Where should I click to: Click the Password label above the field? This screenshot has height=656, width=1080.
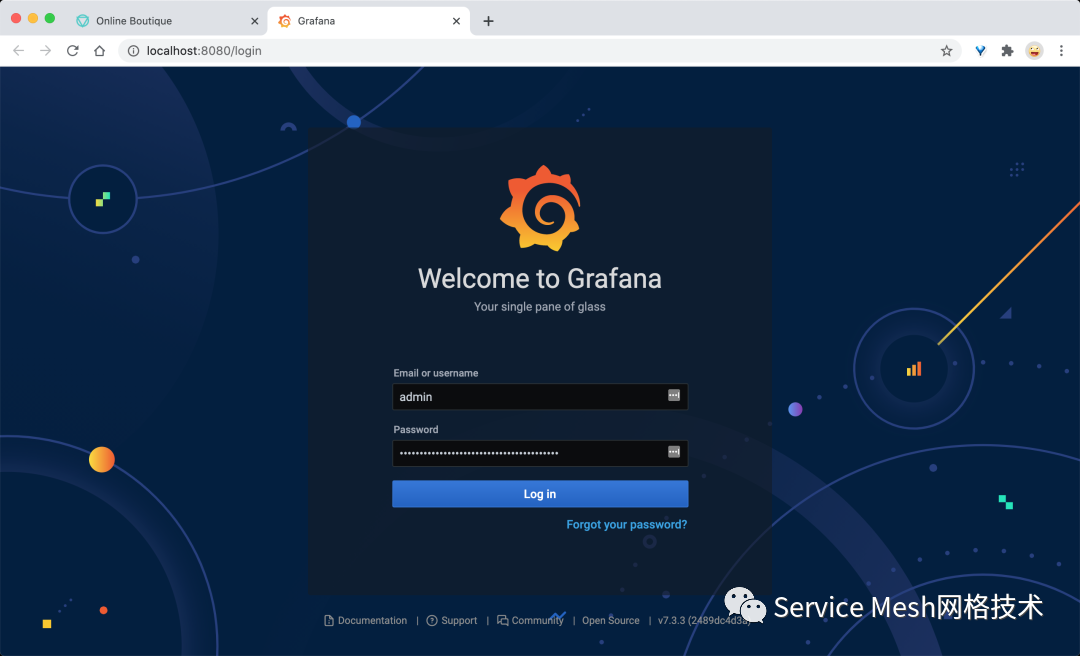pyautogui.click(x=416, y=429)
